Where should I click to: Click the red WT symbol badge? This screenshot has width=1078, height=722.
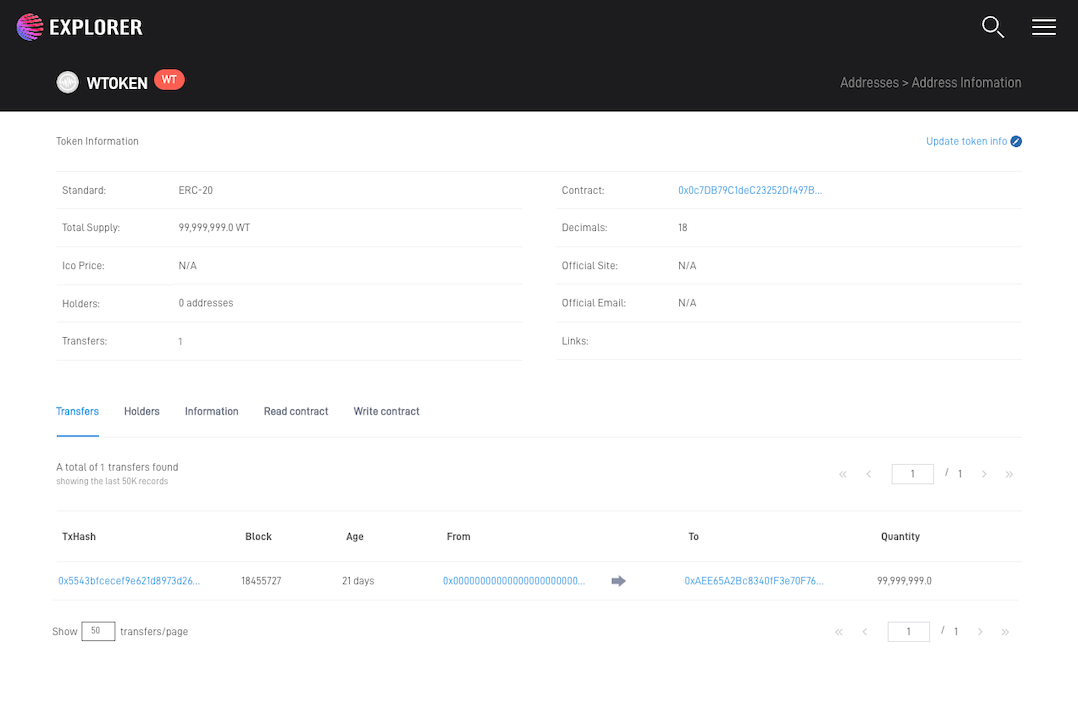click(169, 80)
